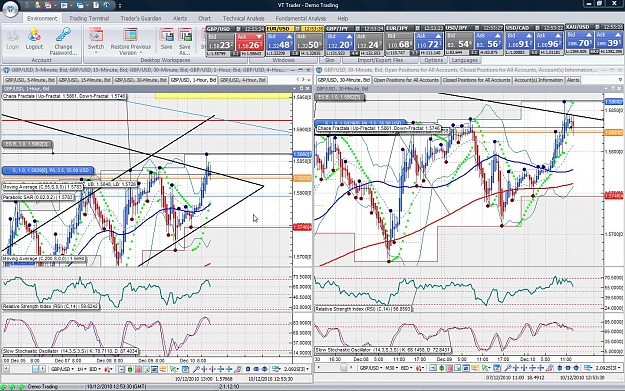Open the GBP/USD symbol dropdown in right chart toolbar
Screen dimensions: 625x391
point(371,368)
